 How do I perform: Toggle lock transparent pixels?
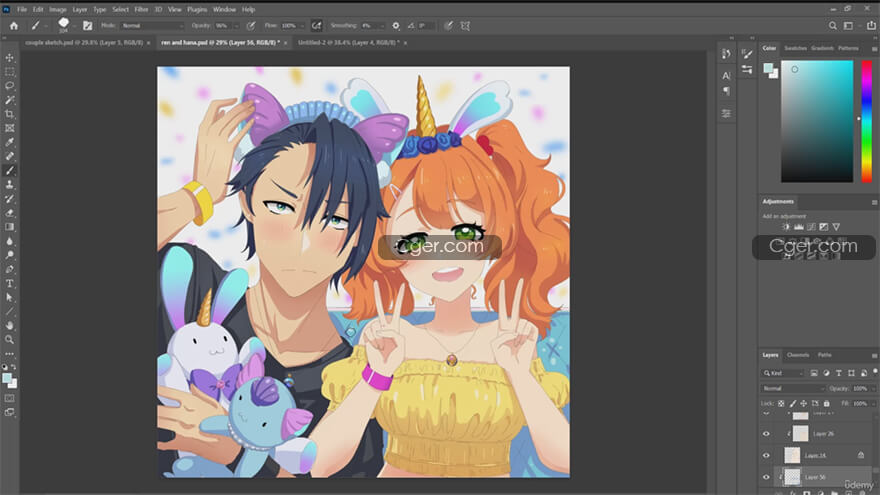coord(781,404)
